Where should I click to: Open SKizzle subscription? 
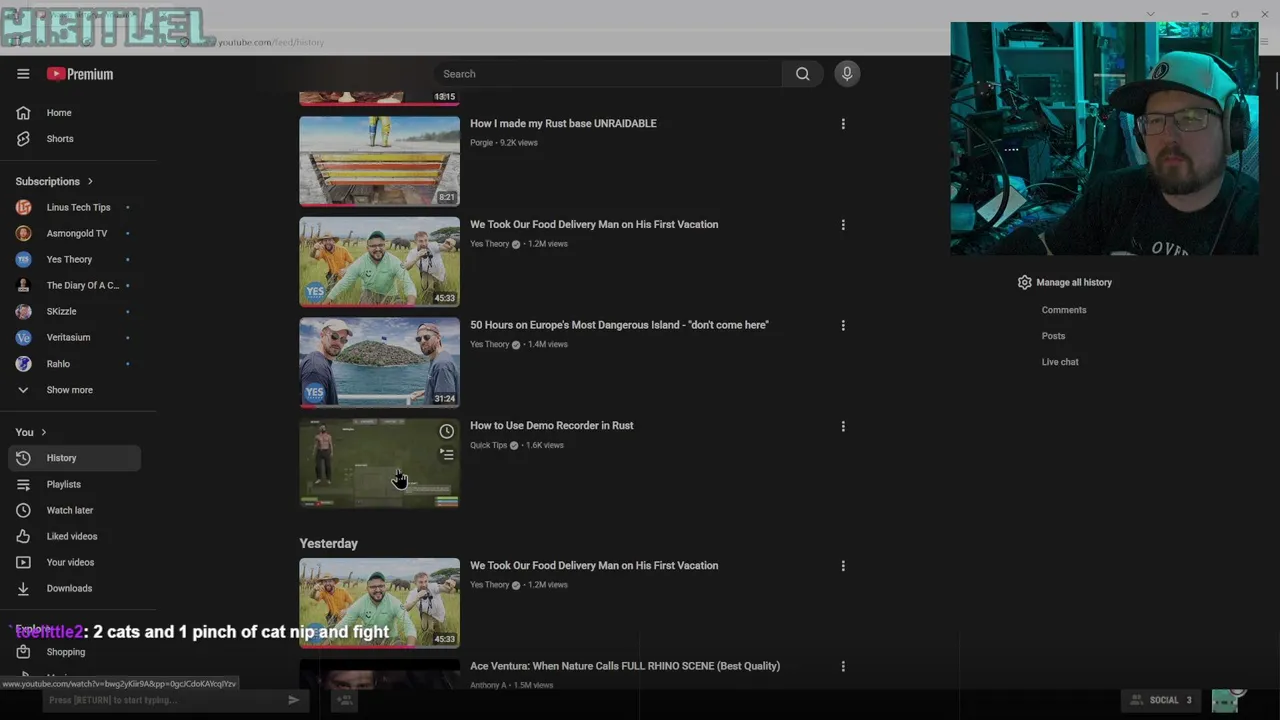click(x=75, y=311)
